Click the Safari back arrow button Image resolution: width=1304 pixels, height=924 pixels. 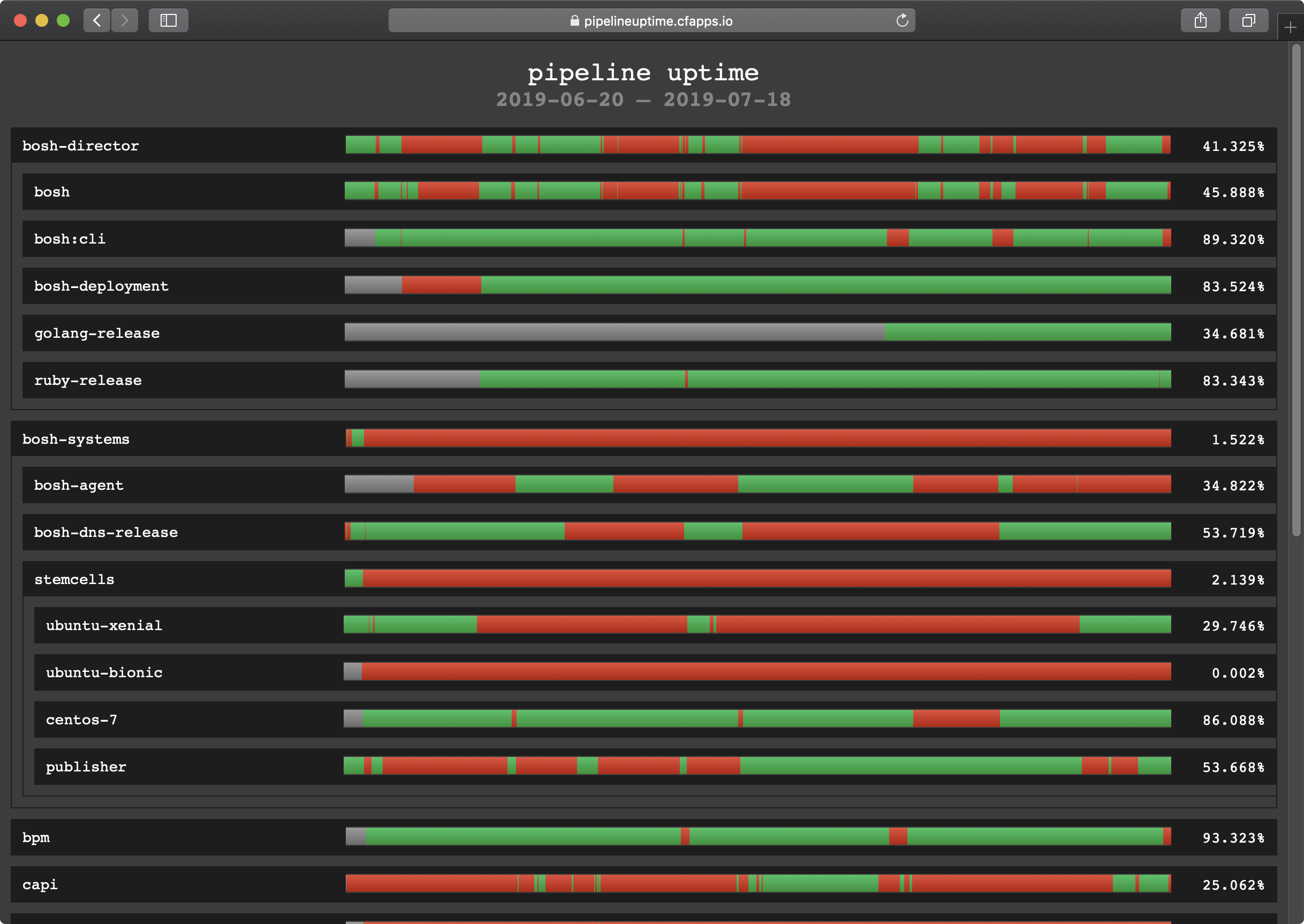[x=97, y=21]
